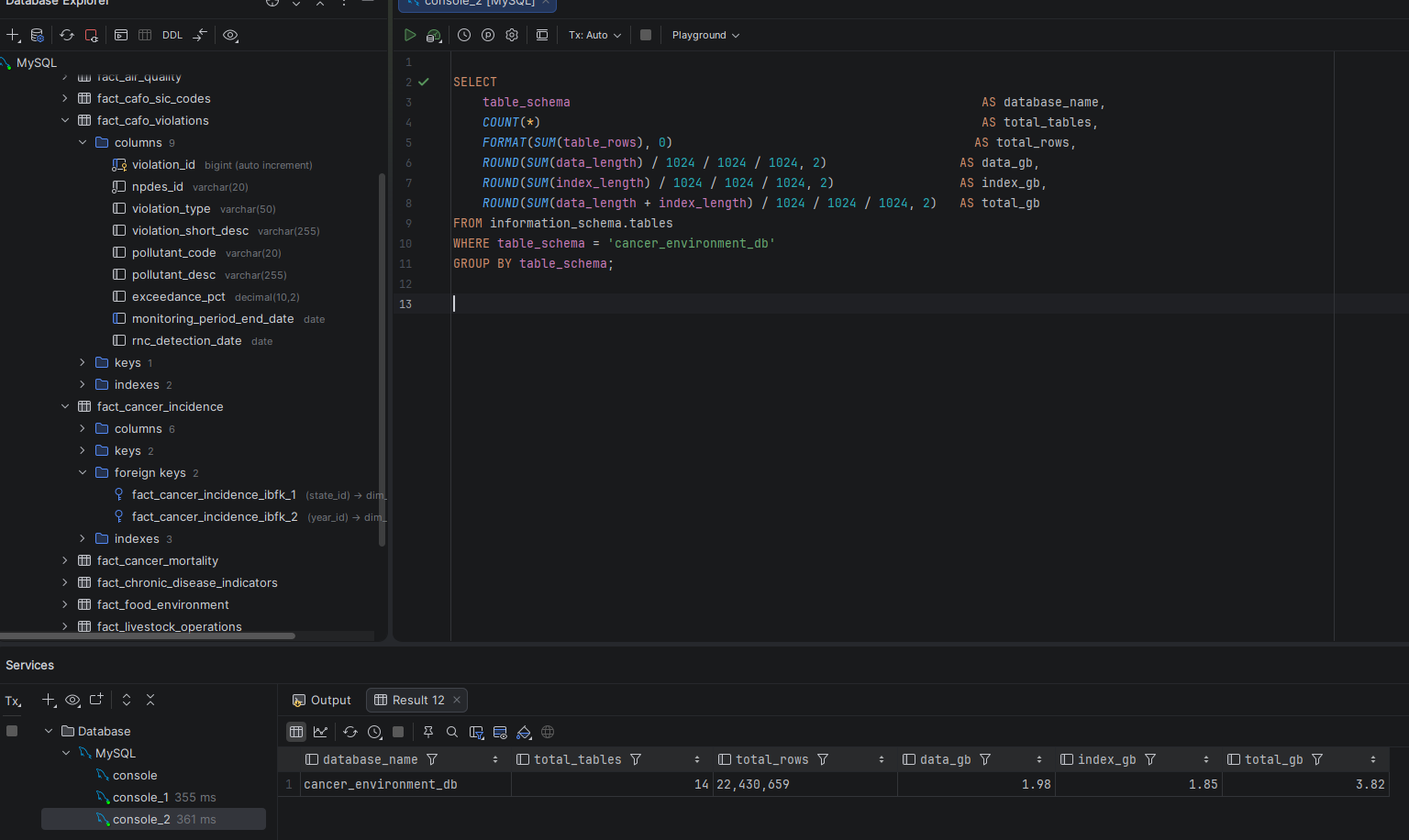Click the Explain Plan icon beside Execute
This screenshot has height=840, width=1409.
[x=434, y=35]
